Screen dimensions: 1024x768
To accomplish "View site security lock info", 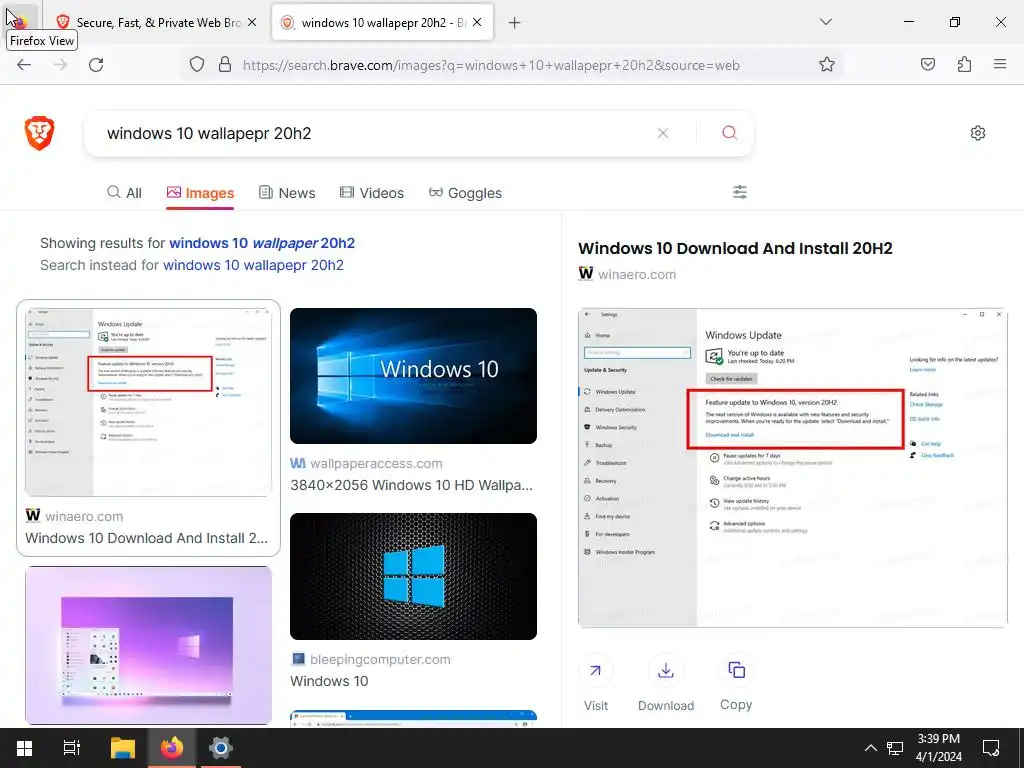I will (x=225, y=65).
